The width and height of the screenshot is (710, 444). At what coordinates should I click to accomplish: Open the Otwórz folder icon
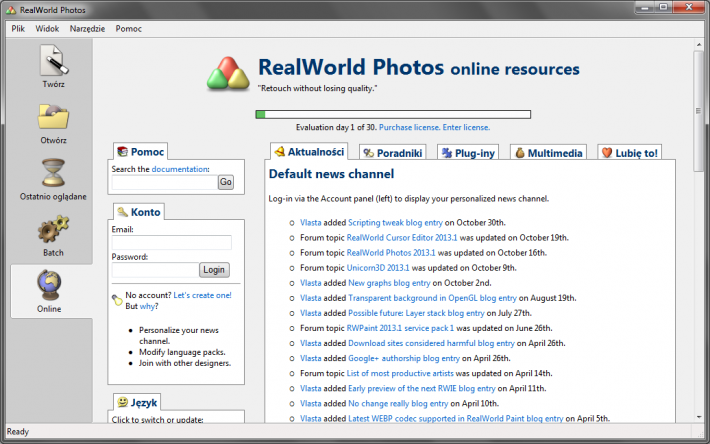pos(53,117)
